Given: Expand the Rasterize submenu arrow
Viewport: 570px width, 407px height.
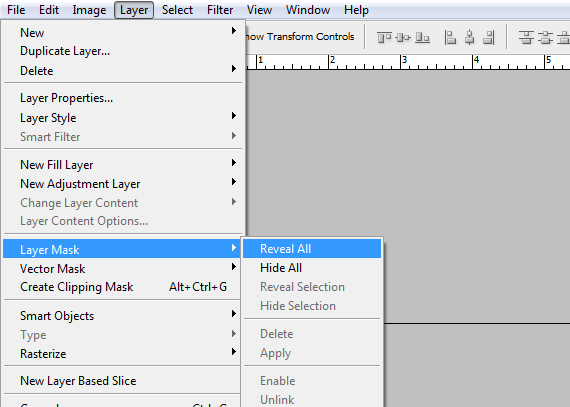Looking at the screenshot, I should pyautogui.click(x=234, y=351).
